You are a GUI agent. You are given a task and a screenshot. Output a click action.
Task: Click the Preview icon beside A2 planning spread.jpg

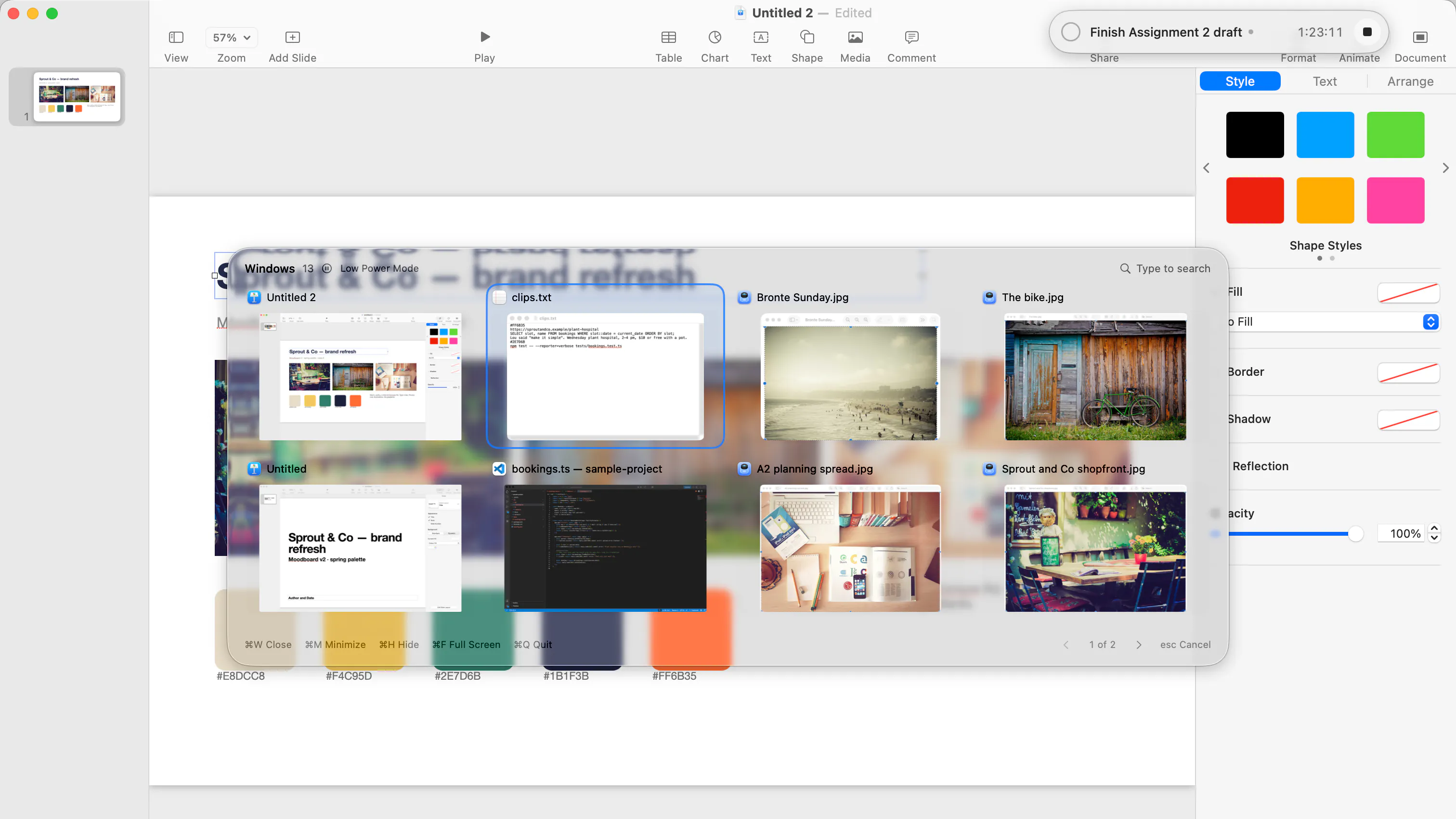(x=744, y=469)
